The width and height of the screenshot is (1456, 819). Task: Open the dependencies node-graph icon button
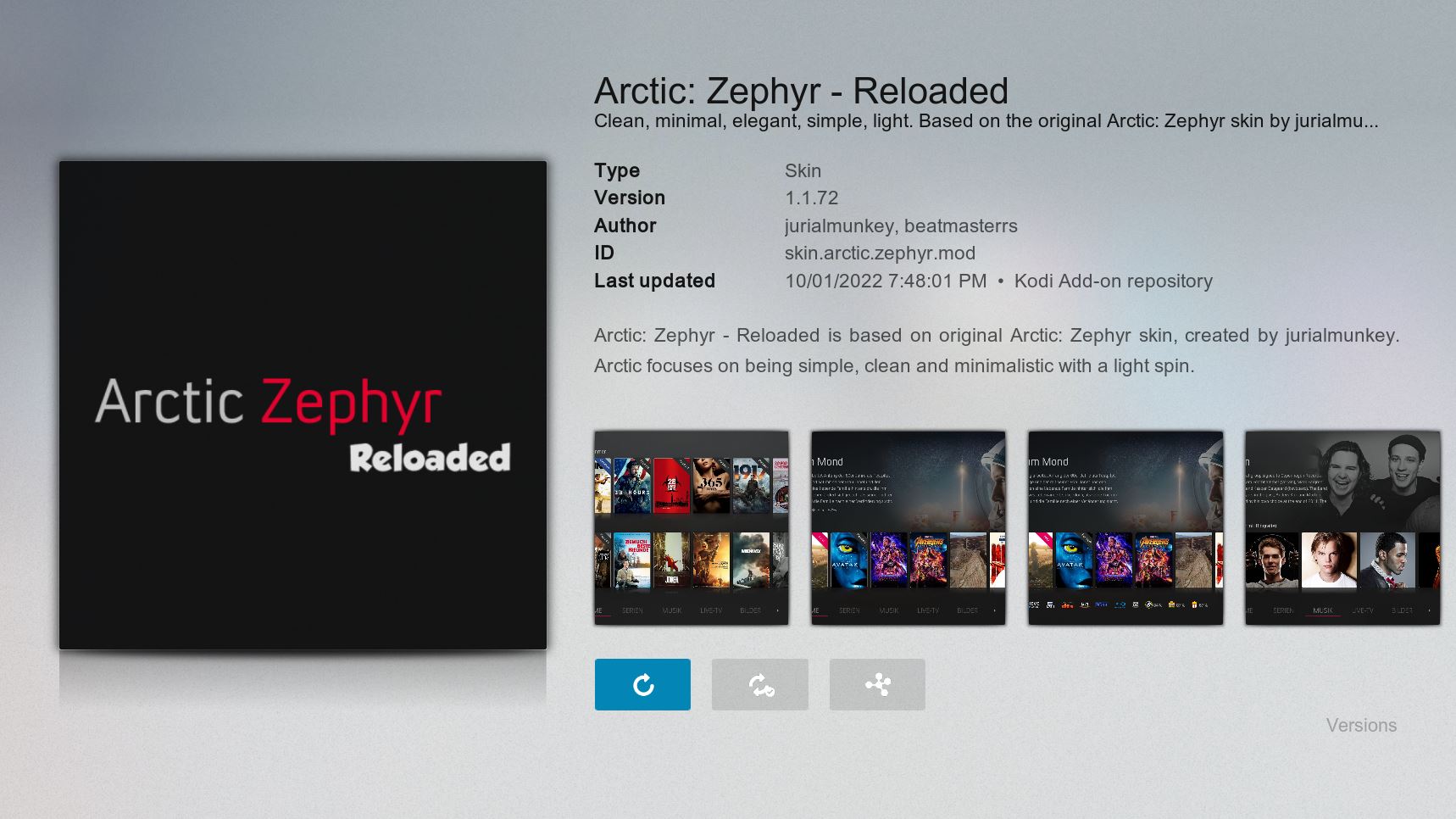[x=877, y=684]
